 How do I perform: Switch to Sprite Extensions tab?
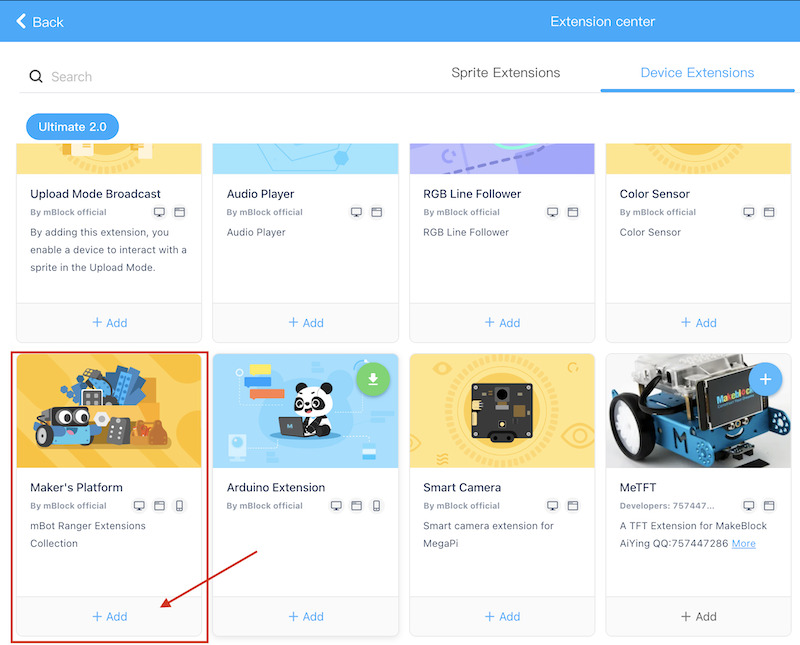tap(505, 72)
